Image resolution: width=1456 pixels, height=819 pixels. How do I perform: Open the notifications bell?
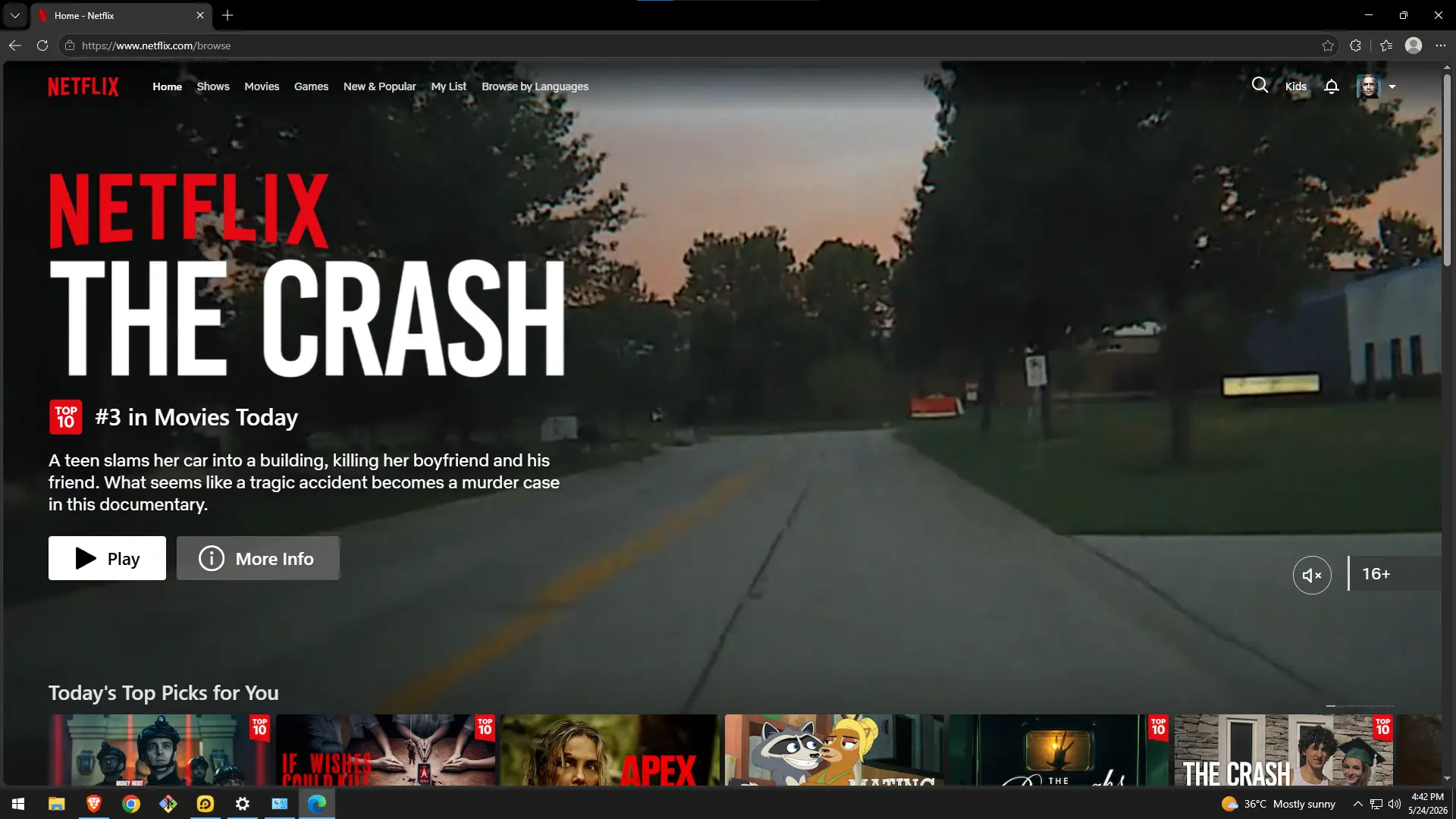tap(1331, 86)
